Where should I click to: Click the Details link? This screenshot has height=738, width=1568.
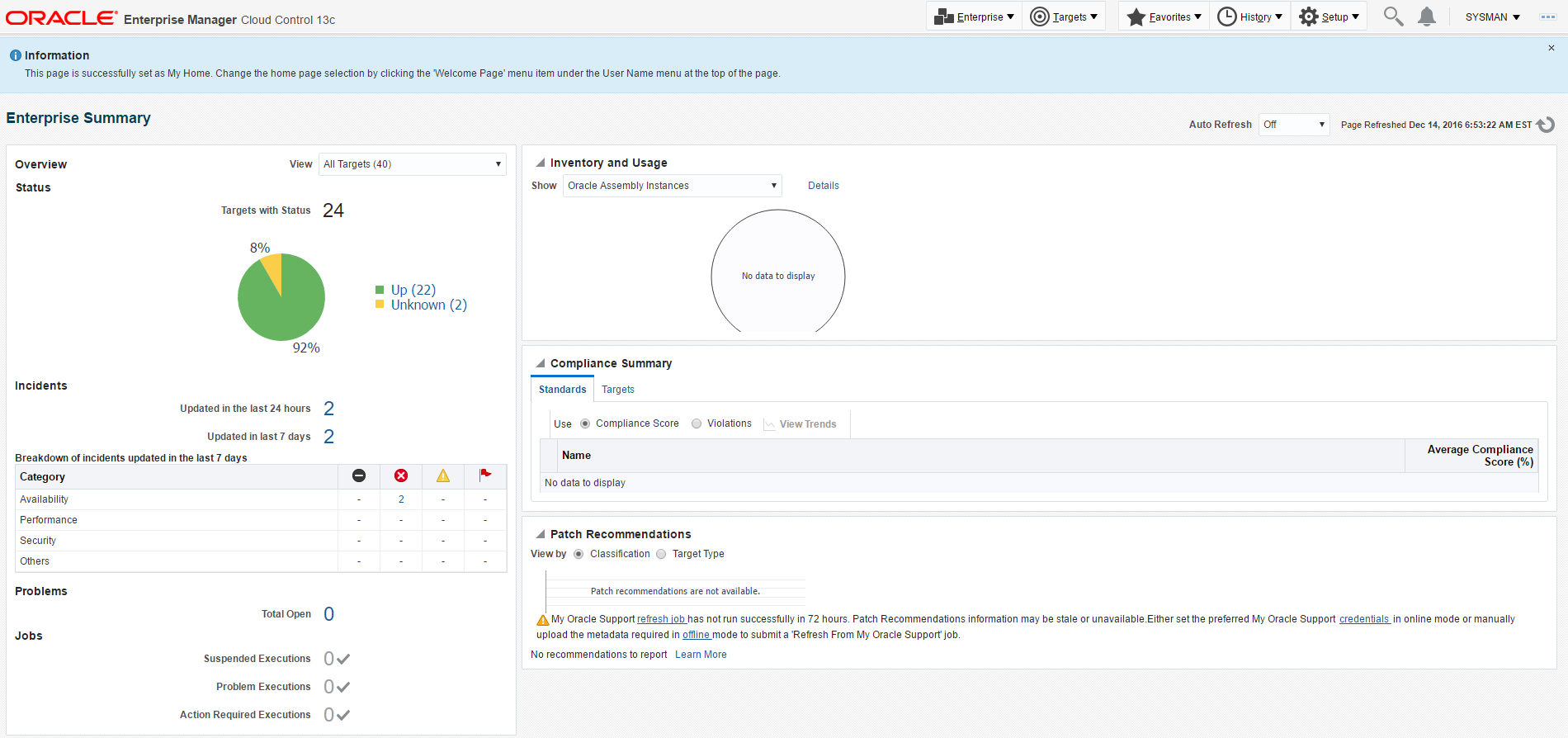coord(823,186)
